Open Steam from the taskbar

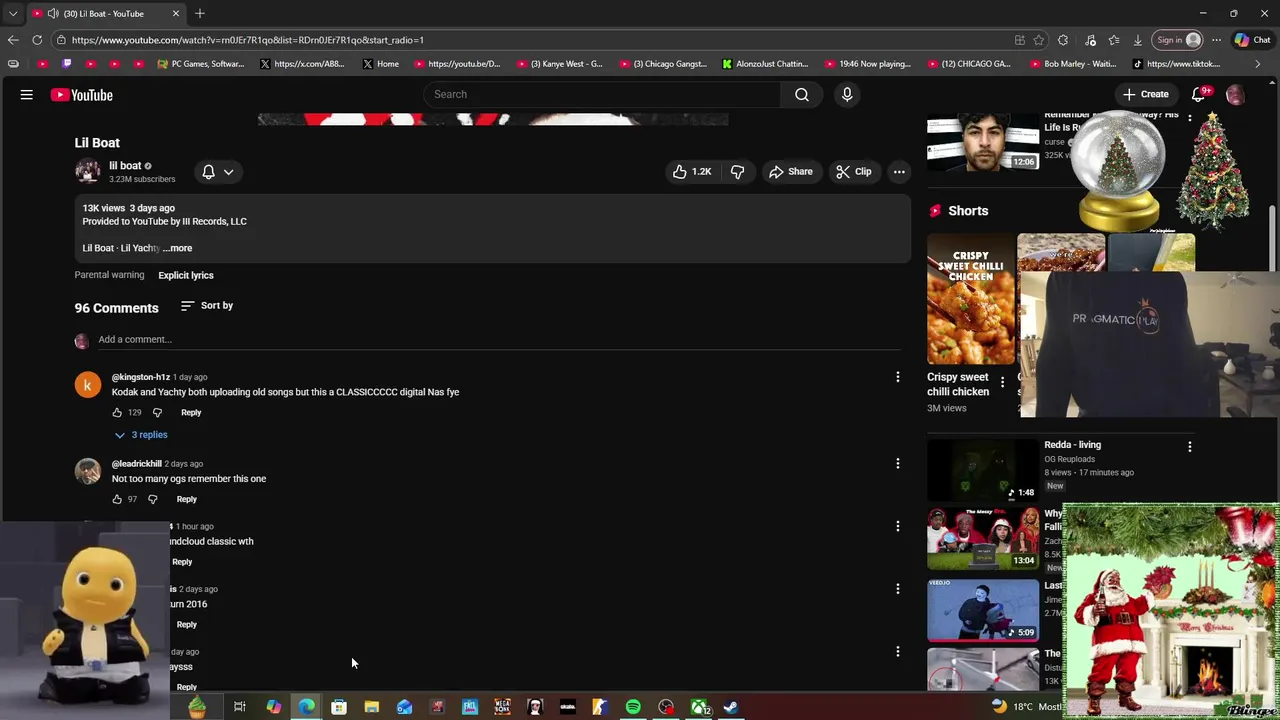click(x=731, y=707)
